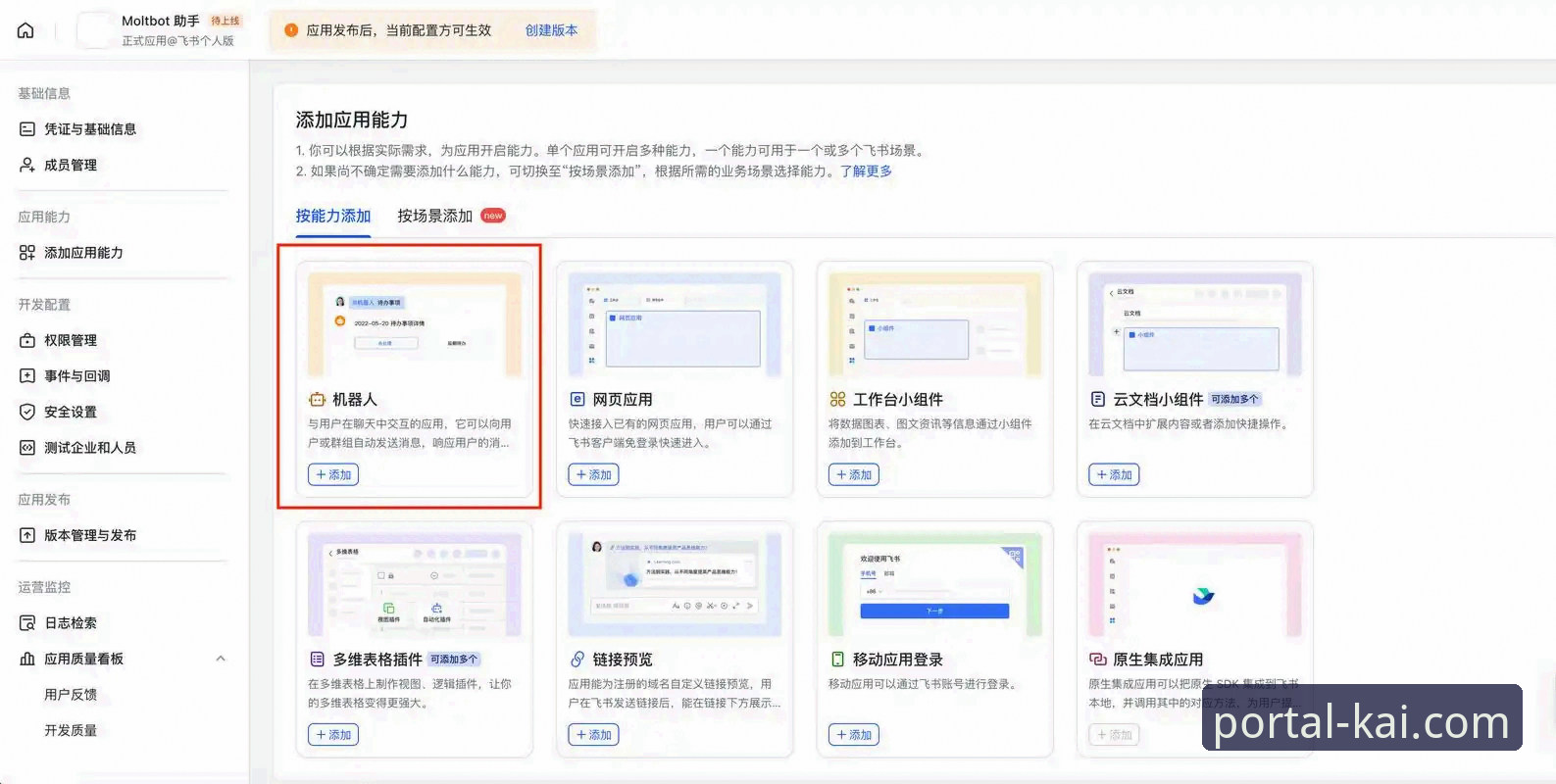Click the icon beside 网页应用 title
1556x784 pixels.
[577, 400]
